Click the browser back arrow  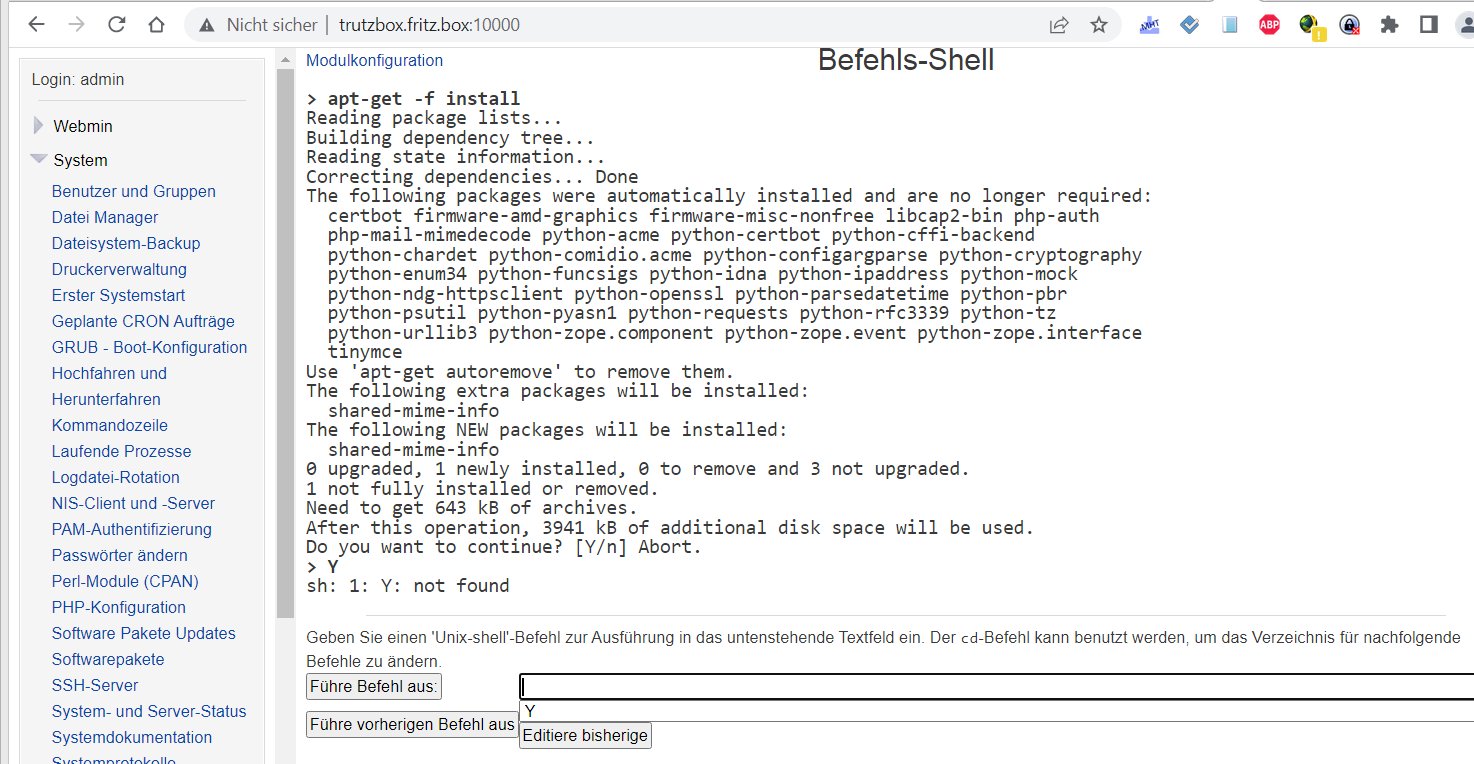[x=36, y=25]
